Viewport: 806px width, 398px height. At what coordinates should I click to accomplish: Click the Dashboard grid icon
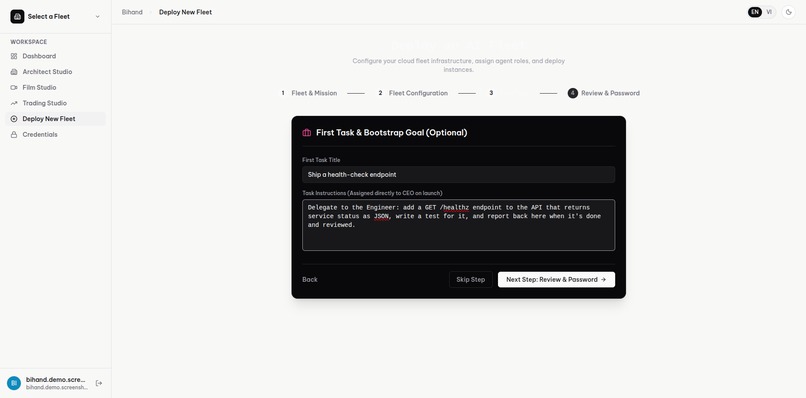pyautogui.click(x=14, y=56)
